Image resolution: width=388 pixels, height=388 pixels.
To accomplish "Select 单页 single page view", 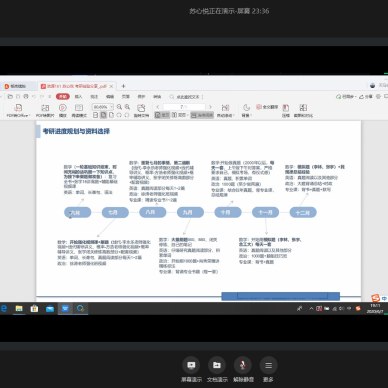I will click(x=162, y=115).
